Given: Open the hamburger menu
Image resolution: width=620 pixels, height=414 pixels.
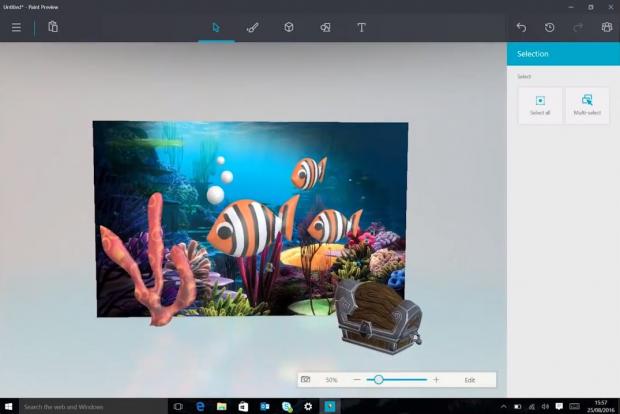Looking at the screenshot, I should pos(16,27).
